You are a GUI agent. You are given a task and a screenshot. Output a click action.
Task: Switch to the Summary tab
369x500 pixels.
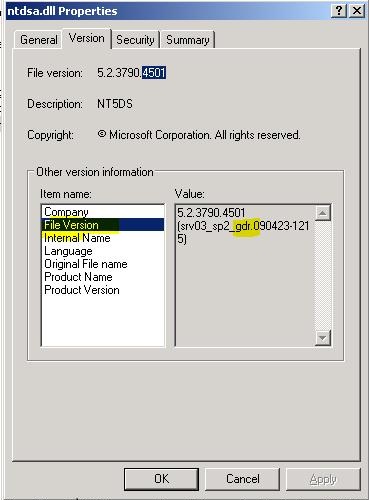(188, 40)
